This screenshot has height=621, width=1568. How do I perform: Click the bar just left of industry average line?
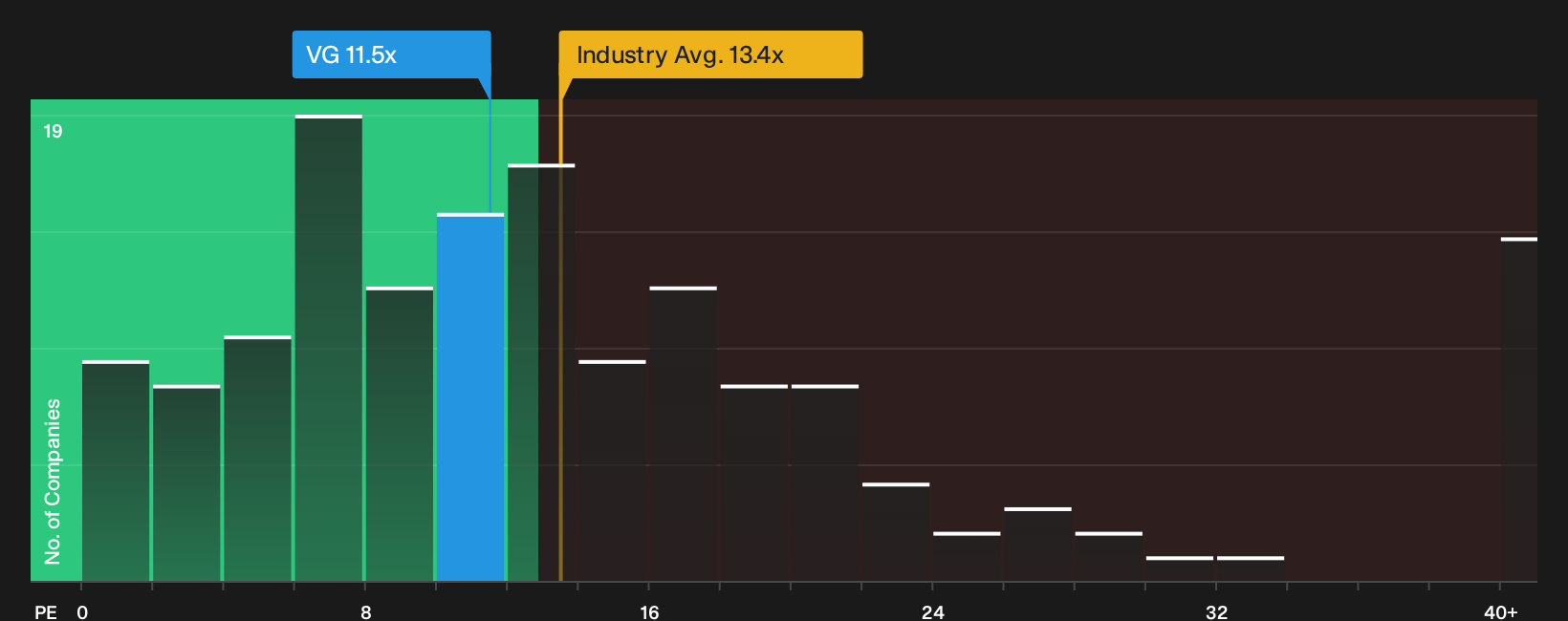coord(541,373)
